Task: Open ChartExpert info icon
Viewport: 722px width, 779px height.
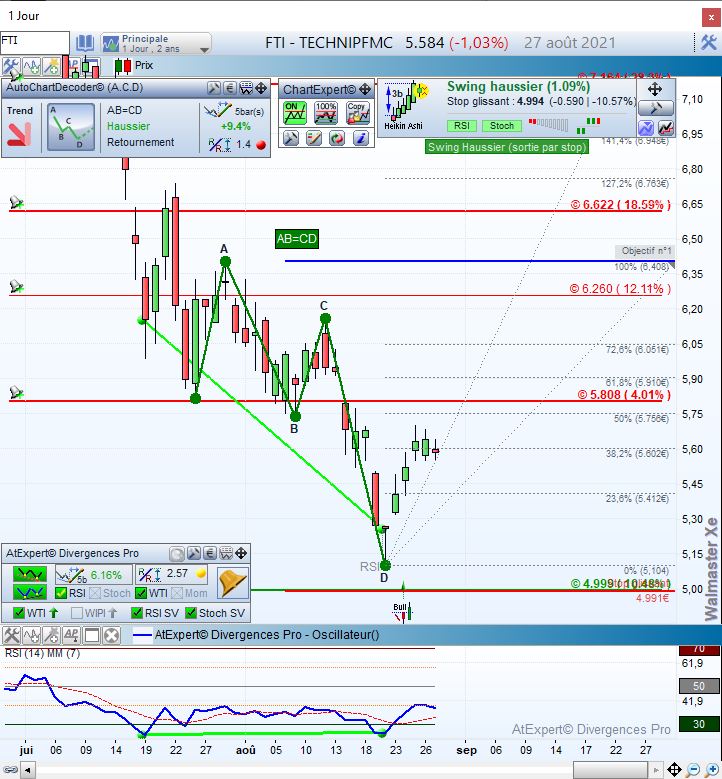Action: (361, 138)
